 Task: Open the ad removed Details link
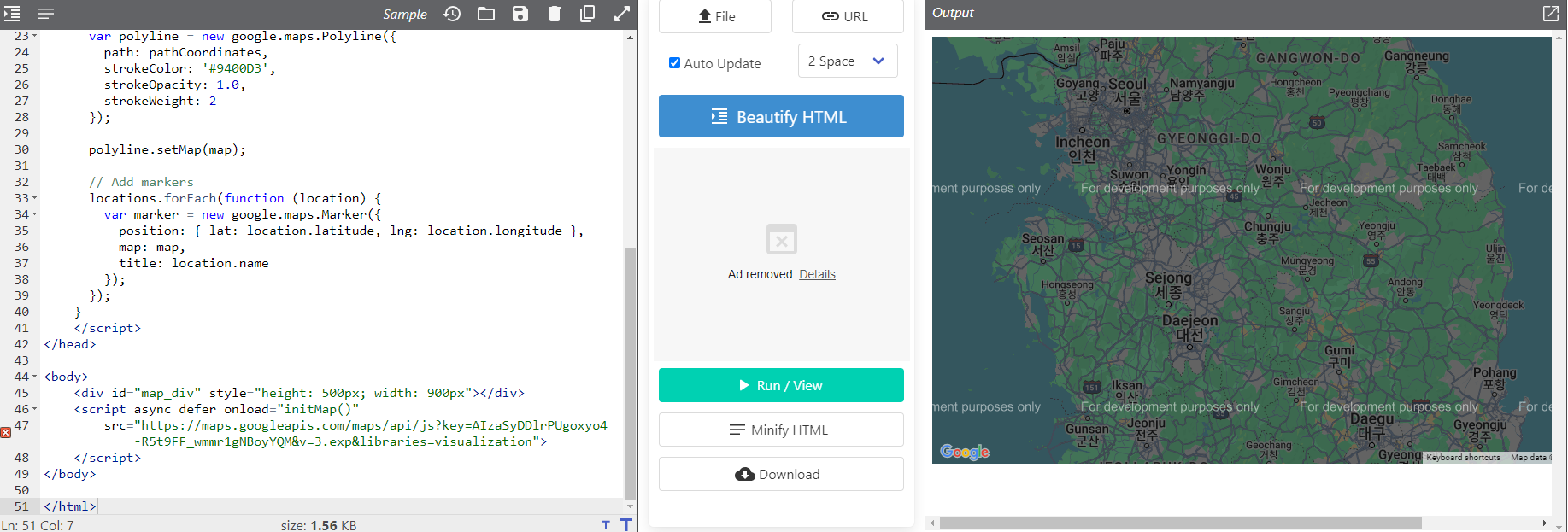817,274
